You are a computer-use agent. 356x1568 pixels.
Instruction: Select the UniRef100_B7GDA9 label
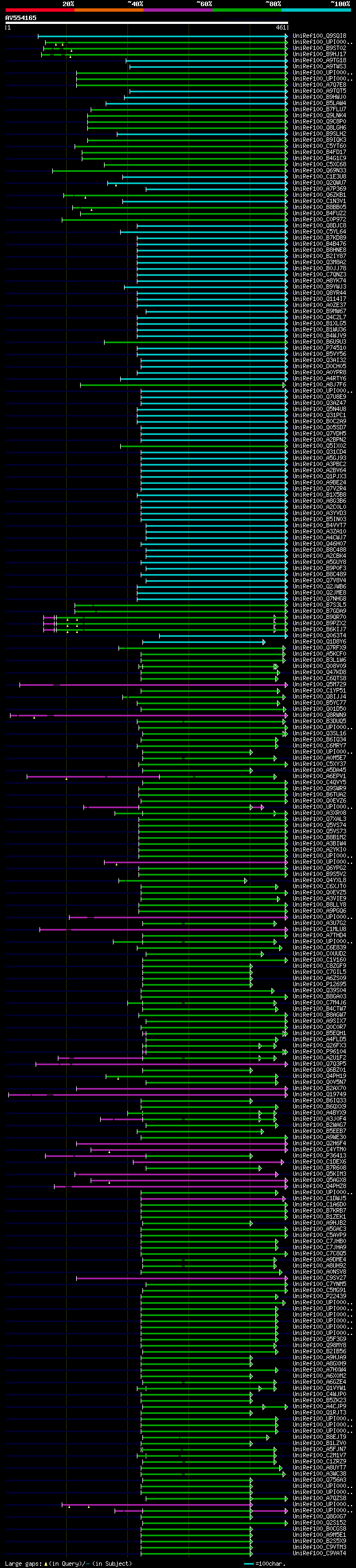coord(319,611)
